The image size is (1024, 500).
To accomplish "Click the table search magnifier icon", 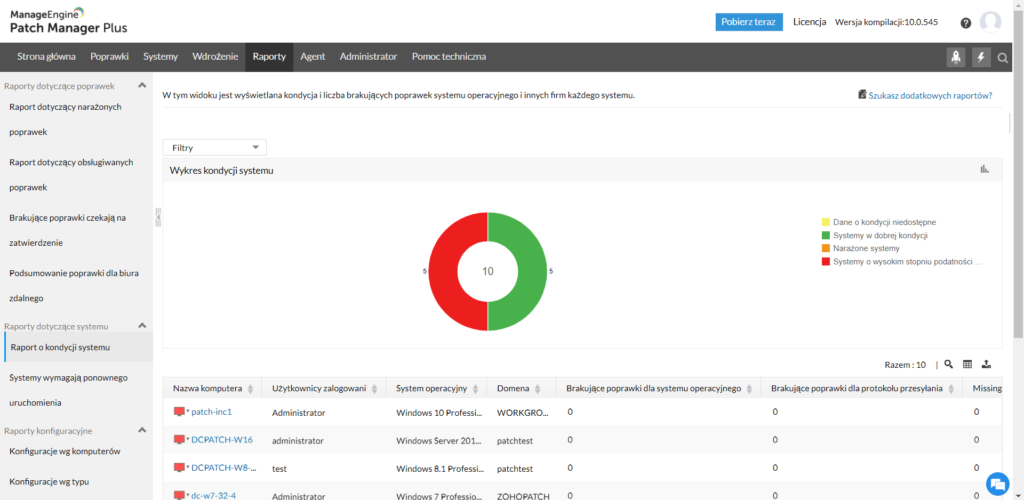I will (949, 364).
